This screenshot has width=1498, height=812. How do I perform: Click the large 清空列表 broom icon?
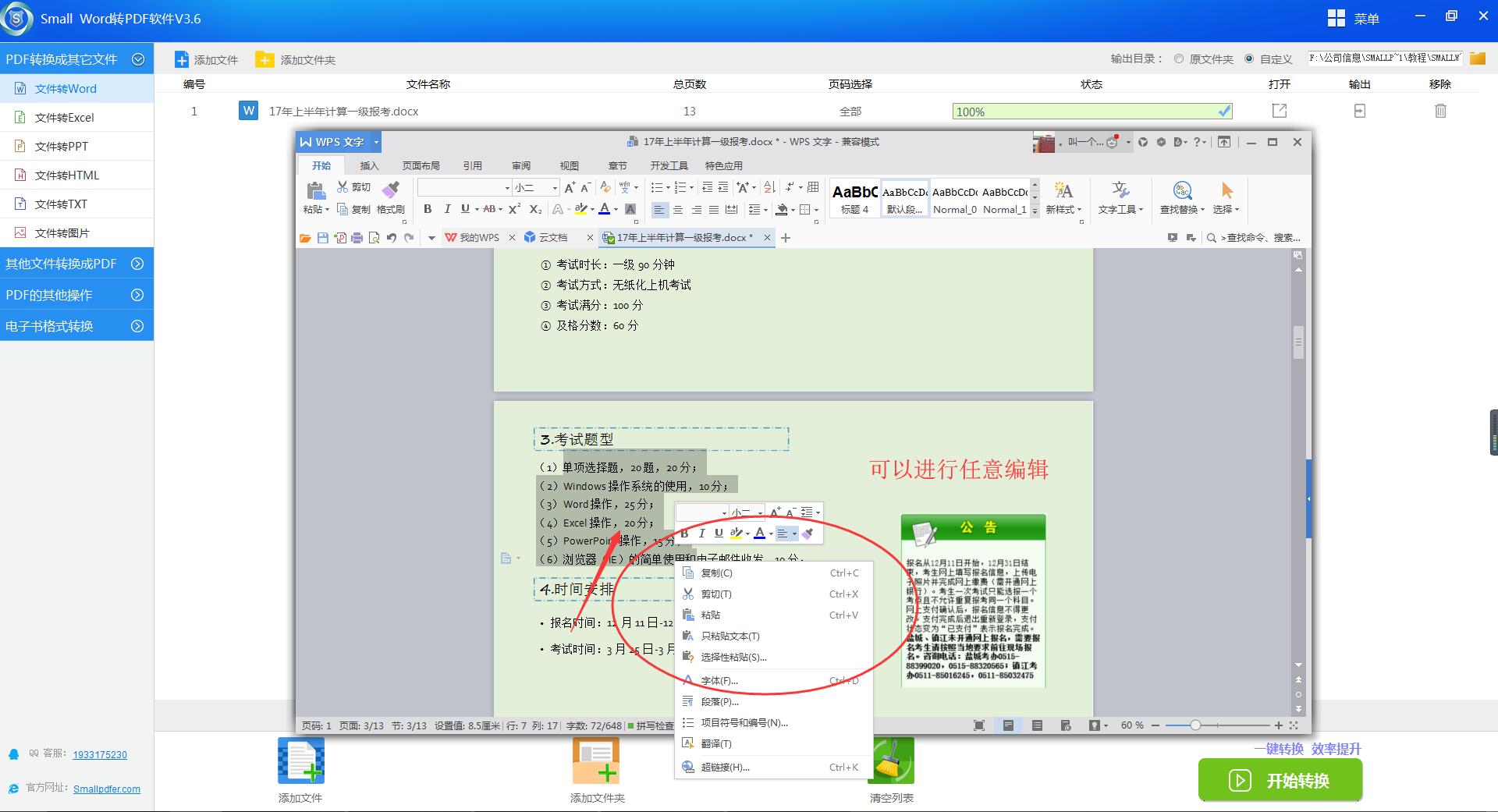point(891,761)
